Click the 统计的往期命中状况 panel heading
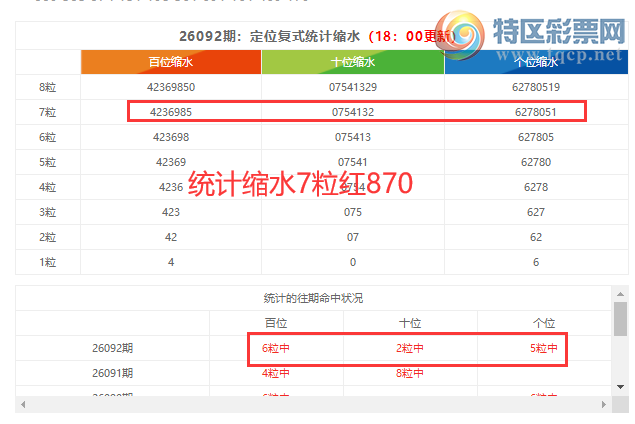The height and width of the screenshot is (424, 635). point(312,298)
